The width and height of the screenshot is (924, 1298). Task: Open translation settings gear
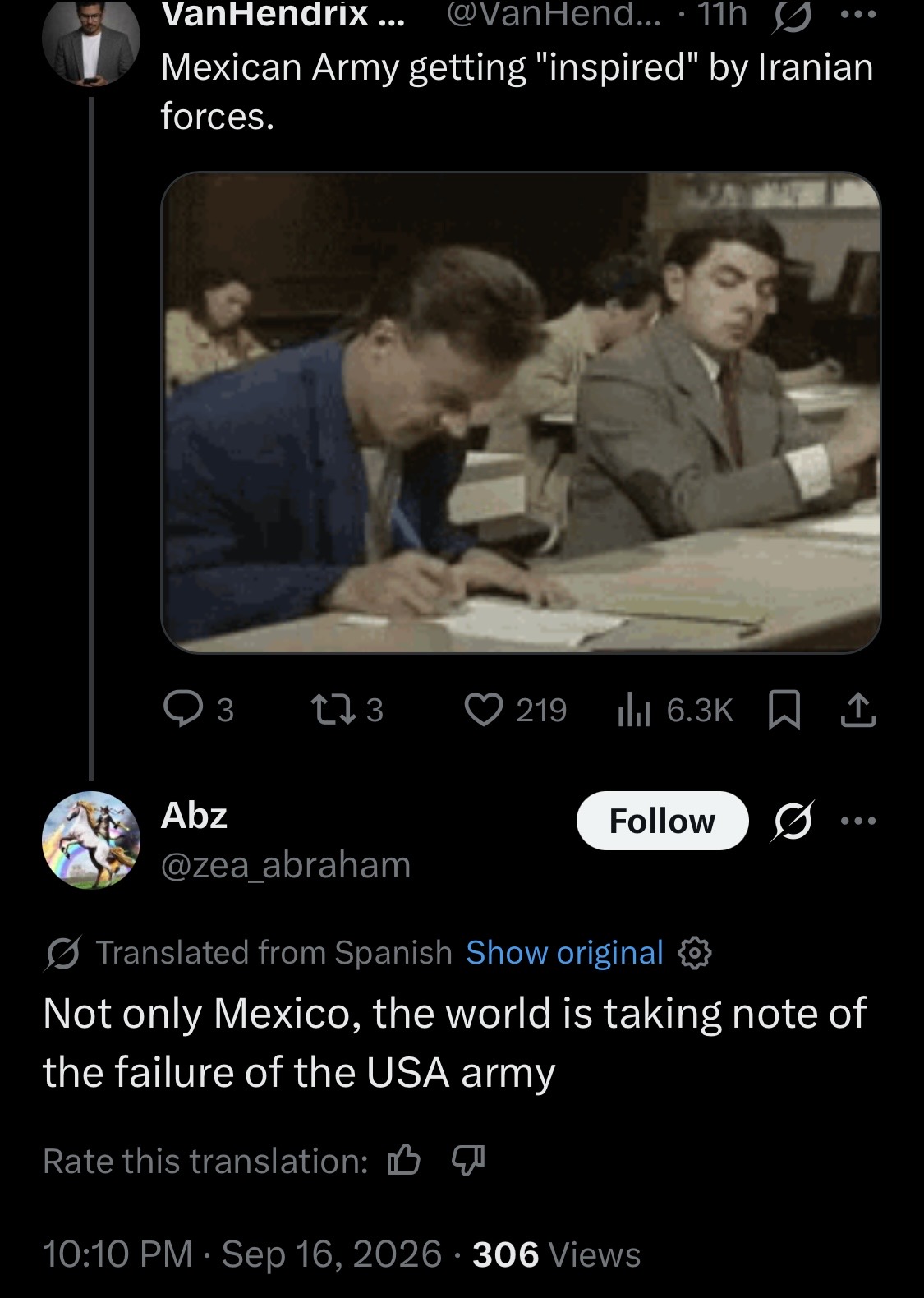point(695,954)
